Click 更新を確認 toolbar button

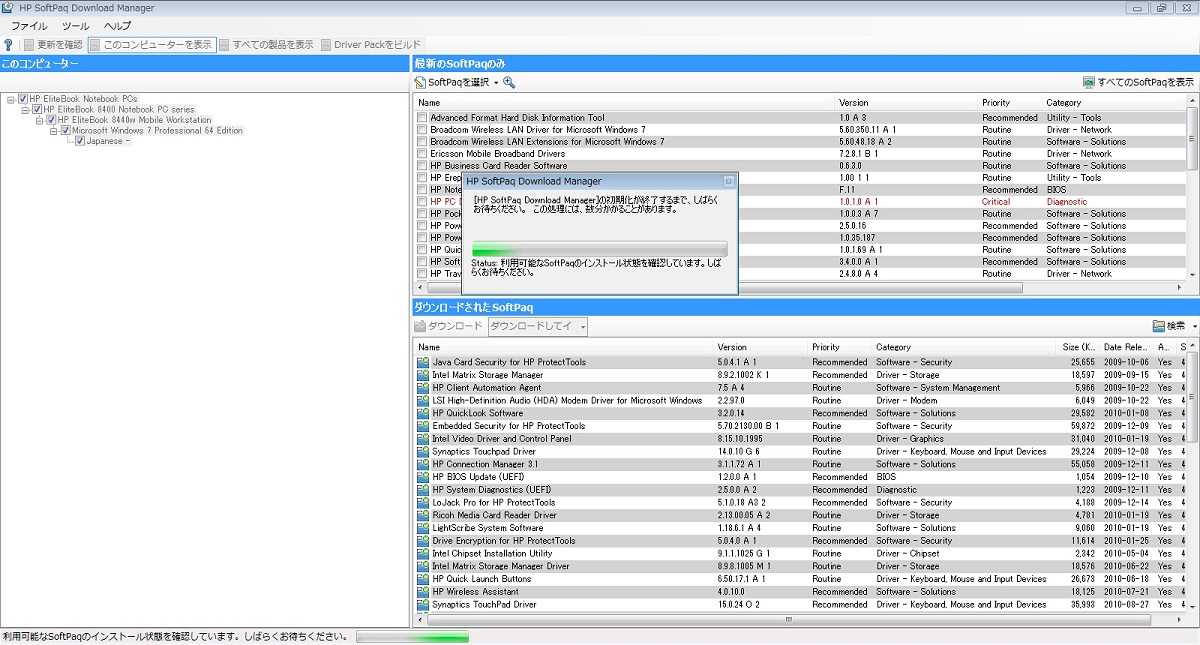[52, 44]
